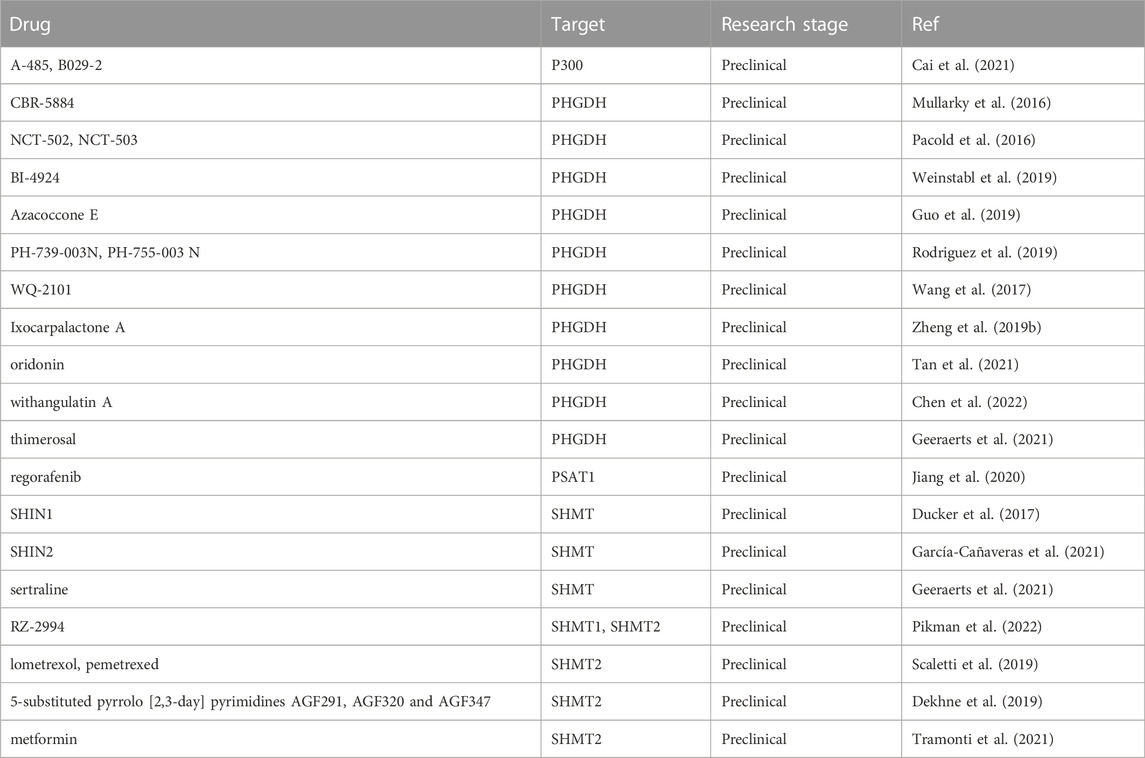The width and height of the screenshot is (1145, 758).
Task: Open Geeraerts et al. (2021) in thimerosal row
Action: (982, 440)
